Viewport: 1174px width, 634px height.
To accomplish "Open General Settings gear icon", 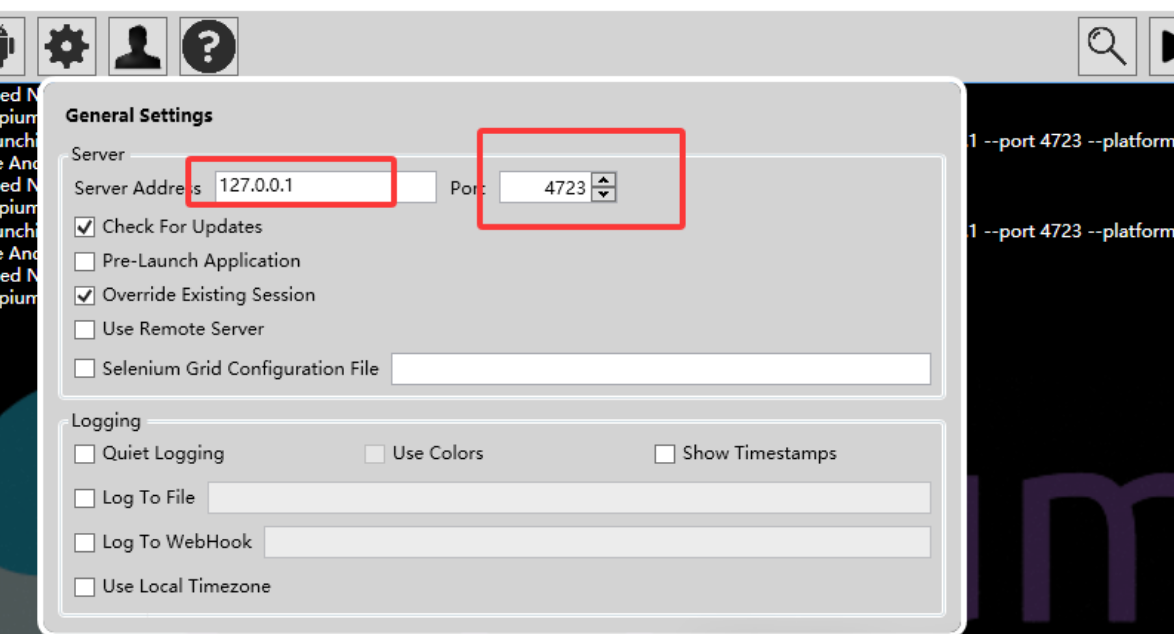I will [67, 46].
